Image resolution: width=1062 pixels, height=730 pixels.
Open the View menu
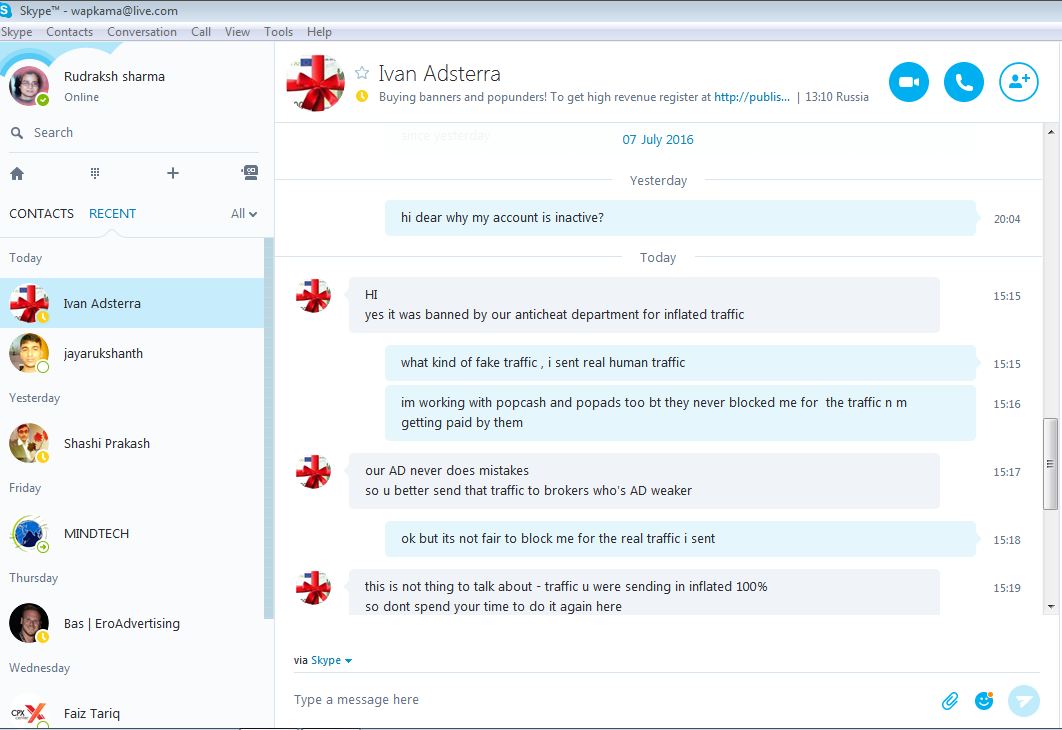point(237,32)
